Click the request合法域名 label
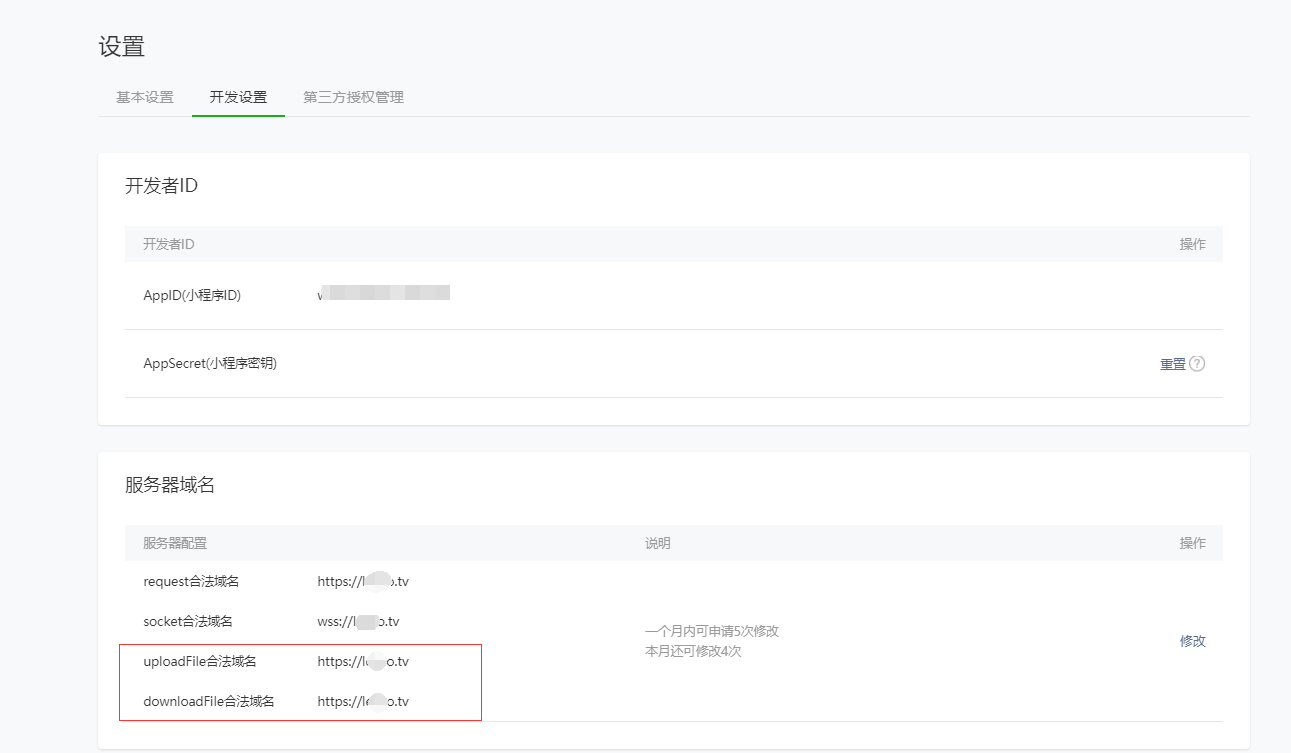Screen dimensions: 1291x753 [191, 581]
